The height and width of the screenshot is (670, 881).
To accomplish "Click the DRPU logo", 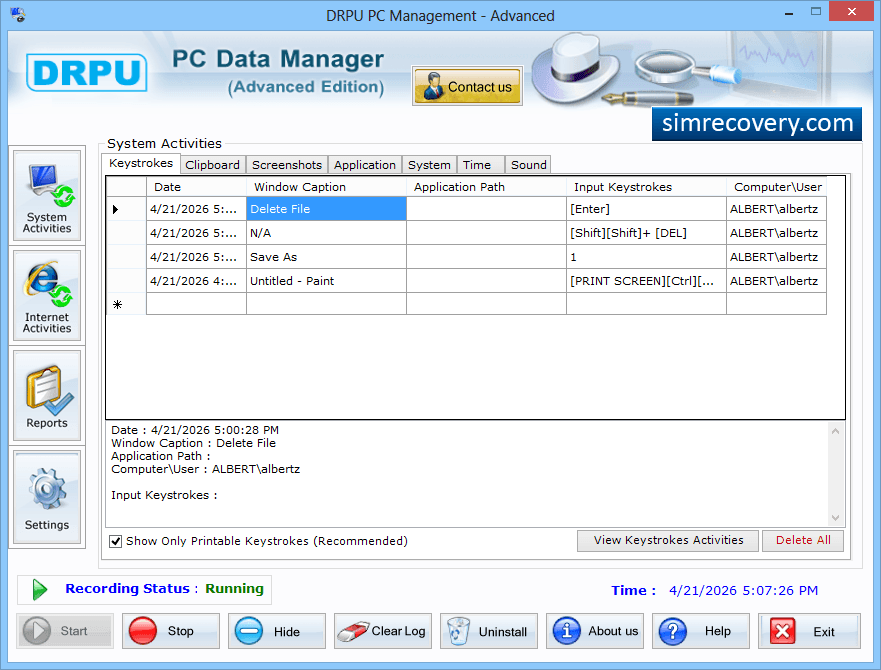I will 87,73.
